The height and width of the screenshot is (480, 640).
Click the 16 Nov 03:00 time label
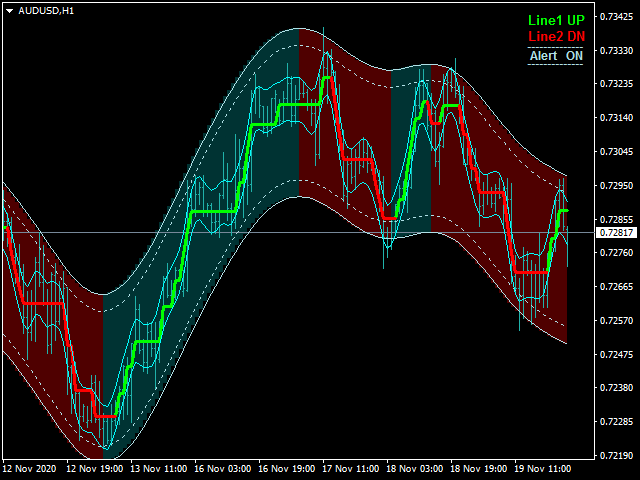pos(222,469)
